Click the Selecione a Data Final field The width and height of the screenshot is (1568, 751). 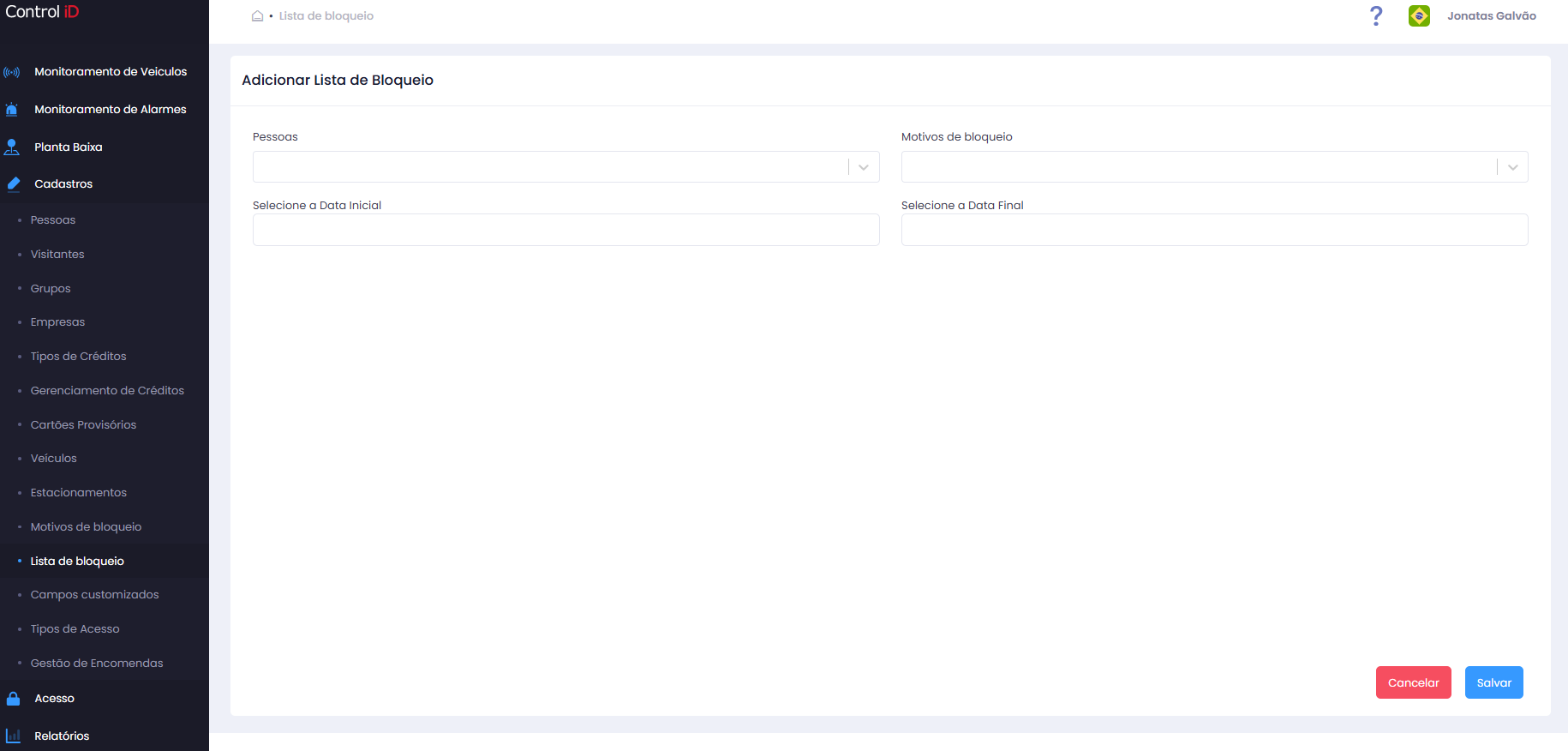tap(1214, 230)
